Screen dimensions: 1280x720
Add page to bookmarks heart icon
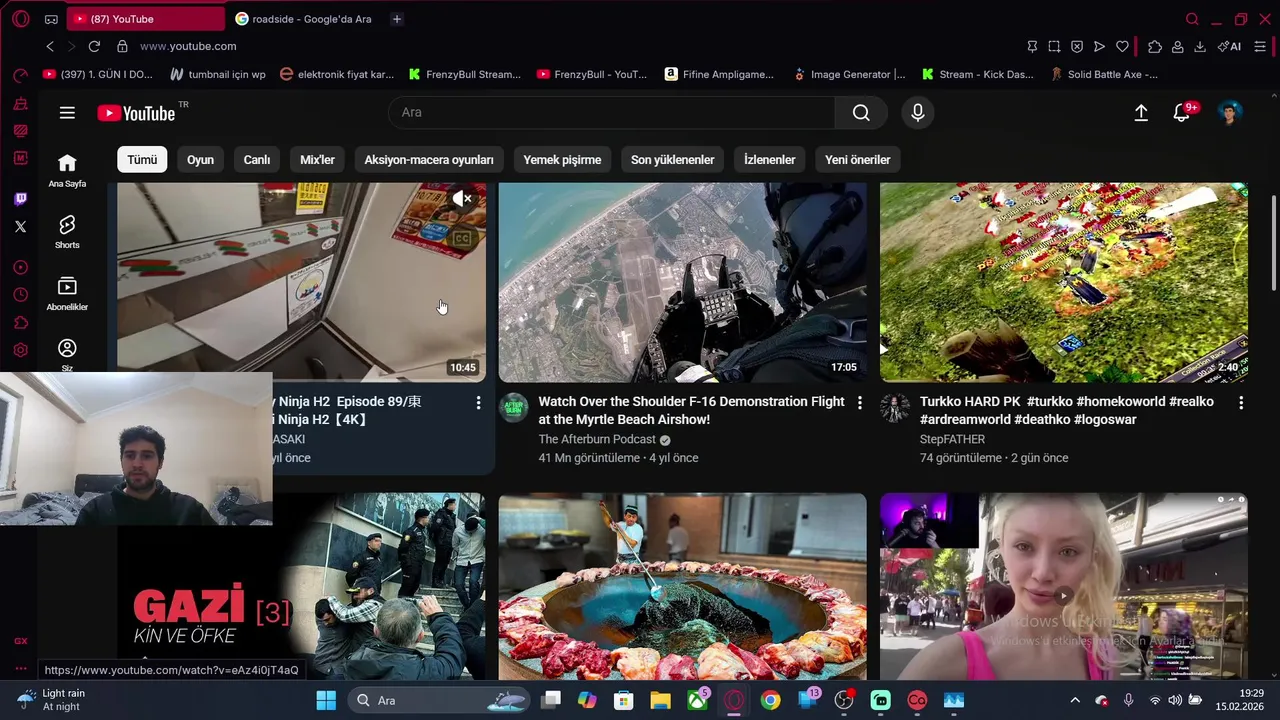[x=1122, y=46]
